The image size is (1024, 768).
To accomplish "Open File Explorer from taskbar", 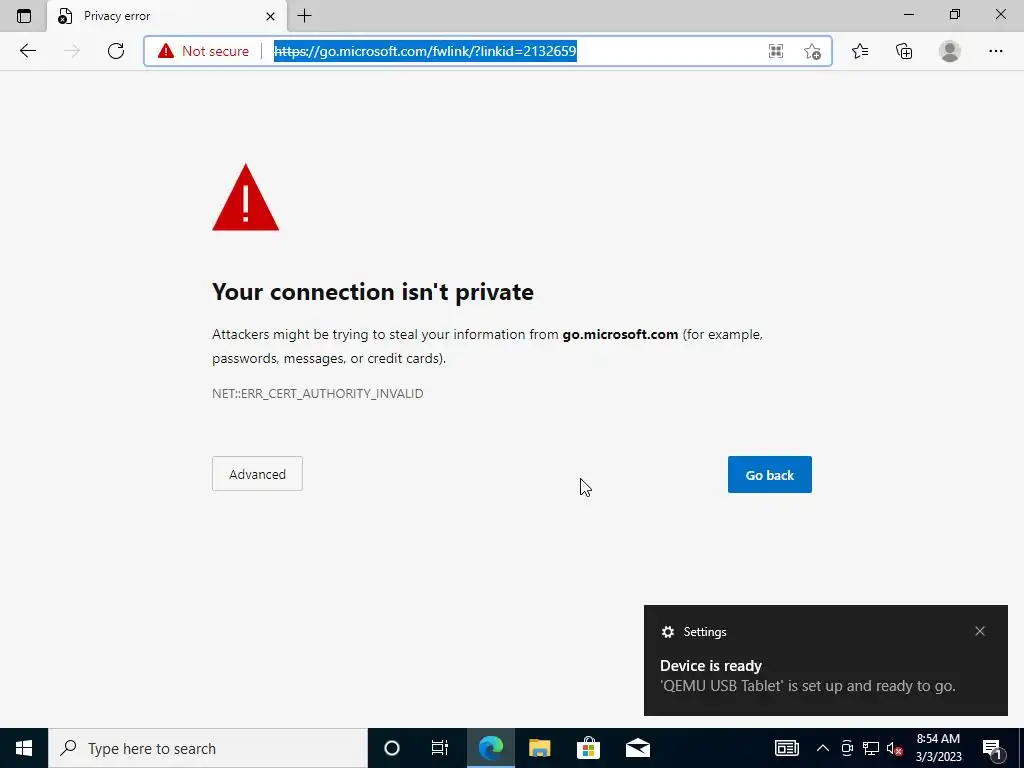I will (539, 748).
